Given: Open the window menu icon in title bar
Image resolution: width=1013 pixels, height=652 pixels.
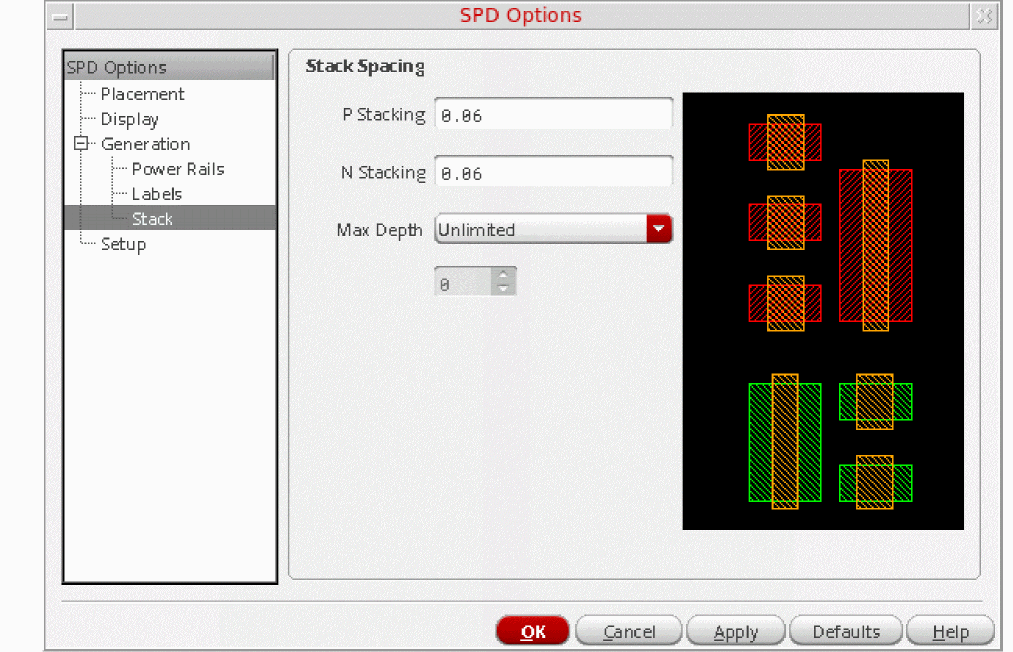Looking at the screenshot, I should [61, 17].
